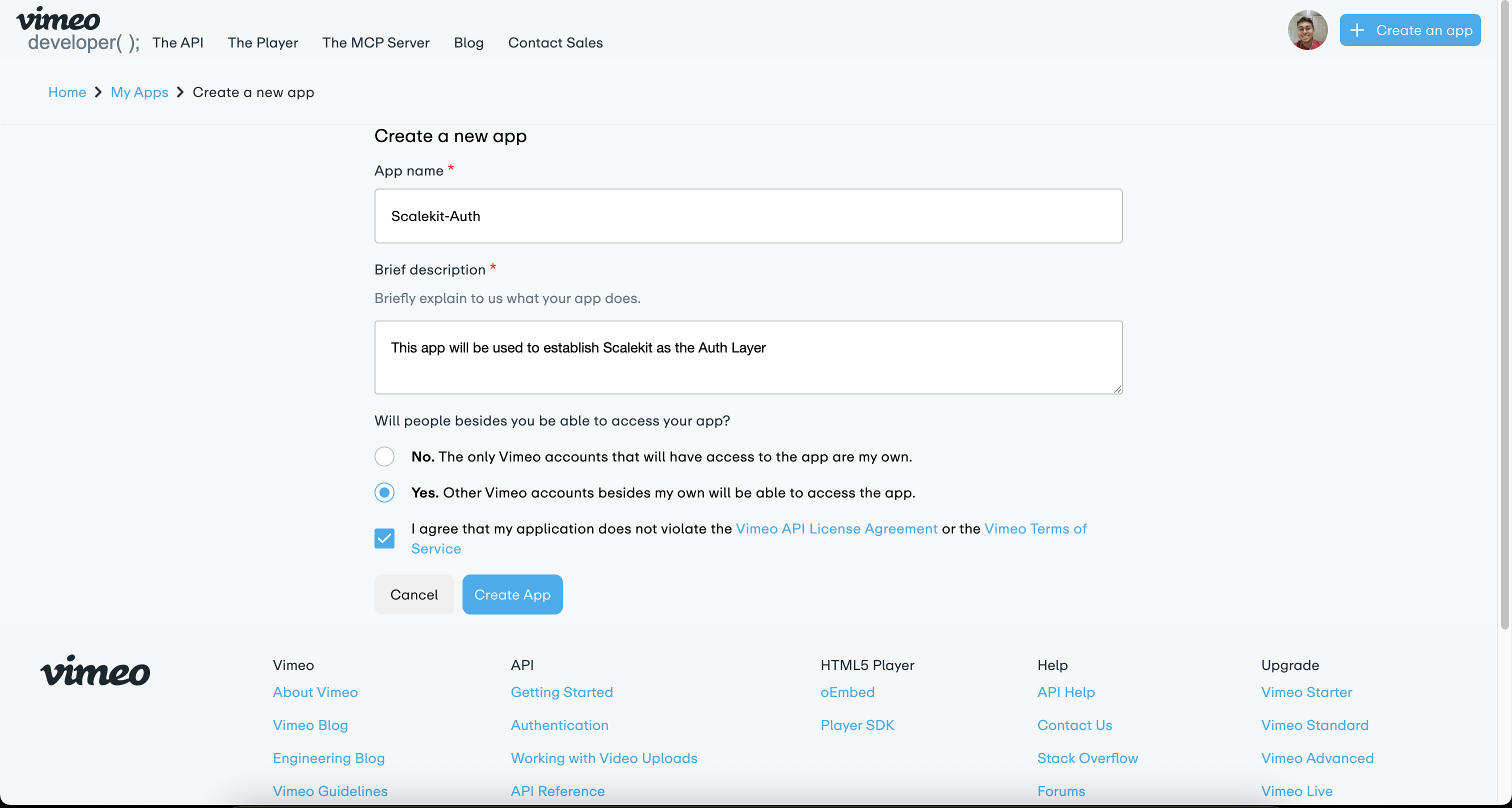1512x808 pixels.
Task: Open the Vimeo Terms of Service link
Action: coord(1035,528)
